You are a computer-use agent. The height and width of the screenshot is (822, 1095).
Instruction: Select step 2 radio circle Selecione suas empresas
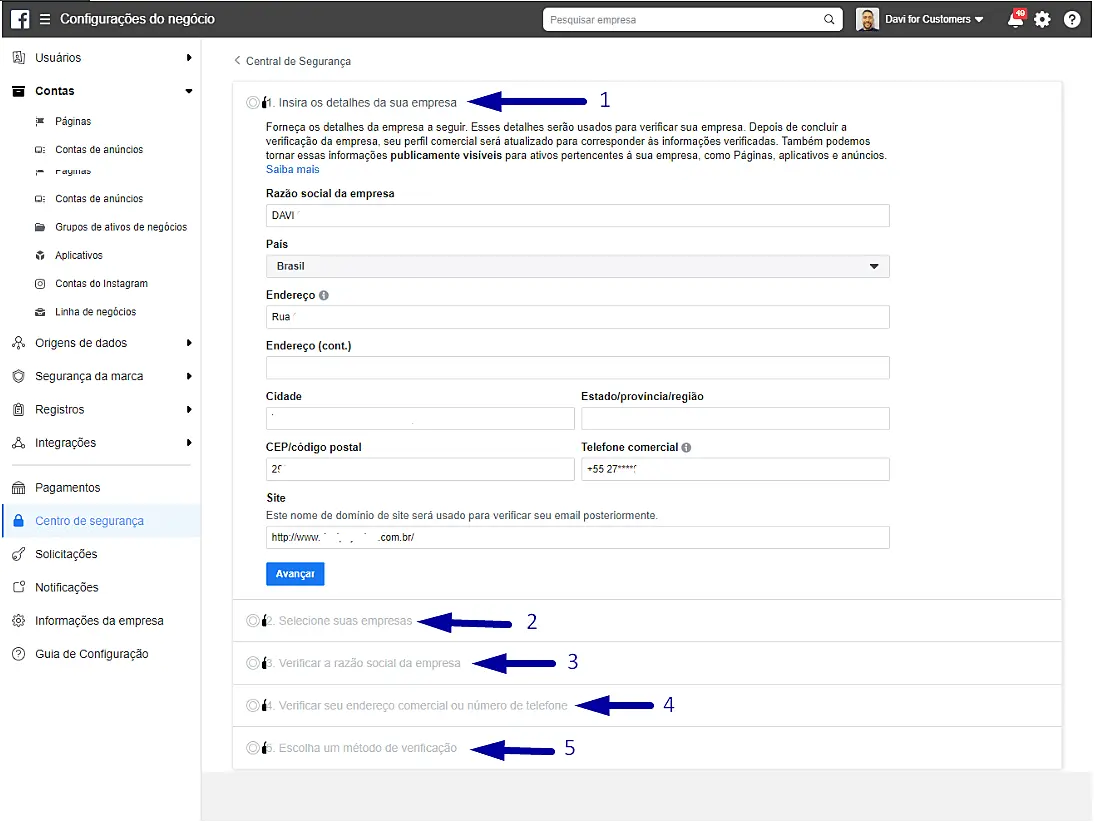252,621
